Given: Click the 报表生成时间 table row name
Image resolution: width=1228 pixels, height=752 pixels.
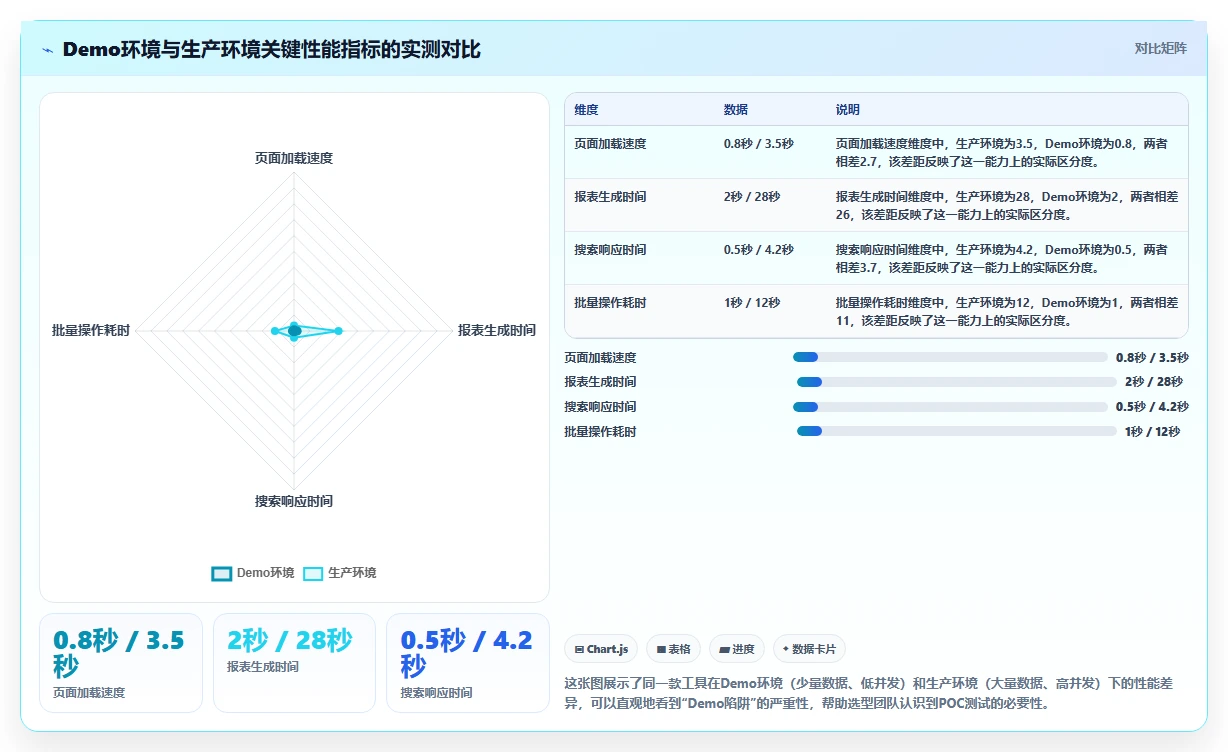Looking at the screenshot, I should tap(610, 197).
